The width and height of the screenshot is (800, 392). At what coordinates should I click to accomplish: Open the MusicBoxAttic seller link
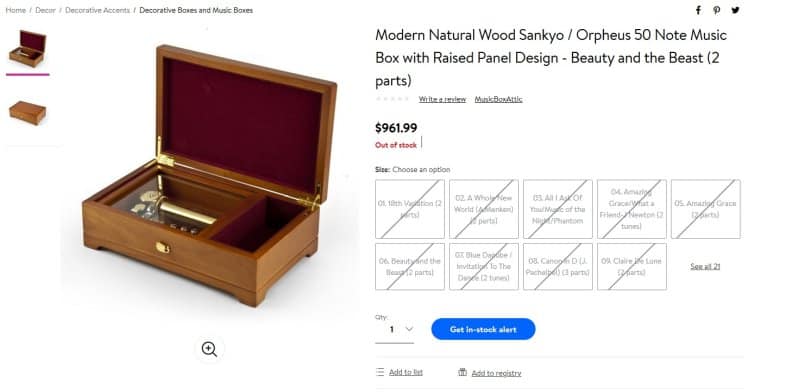pyautogui.click(x=498, y=99)
